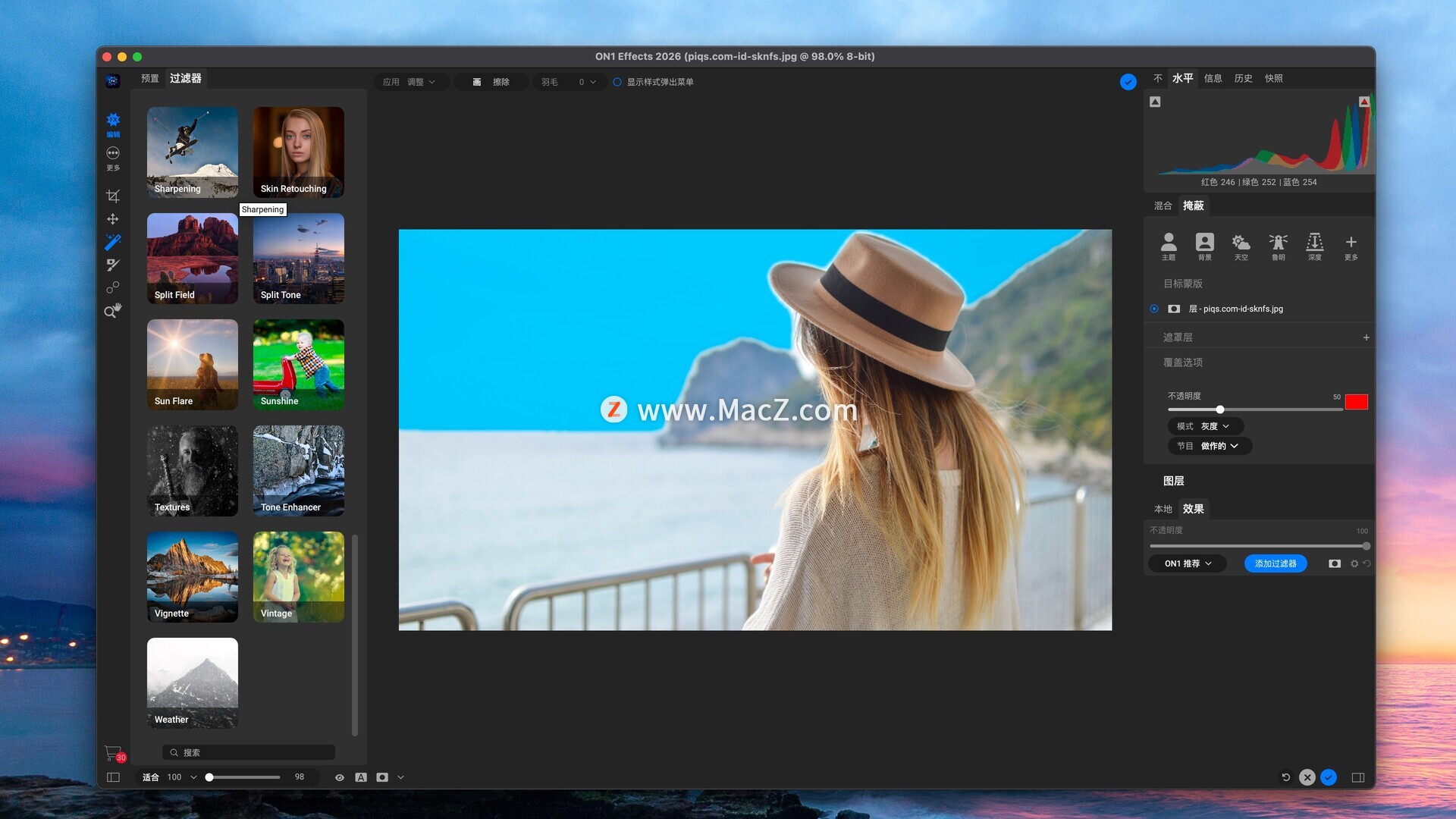Click the red mask overlay color swatch

(x=1356, y=402)
